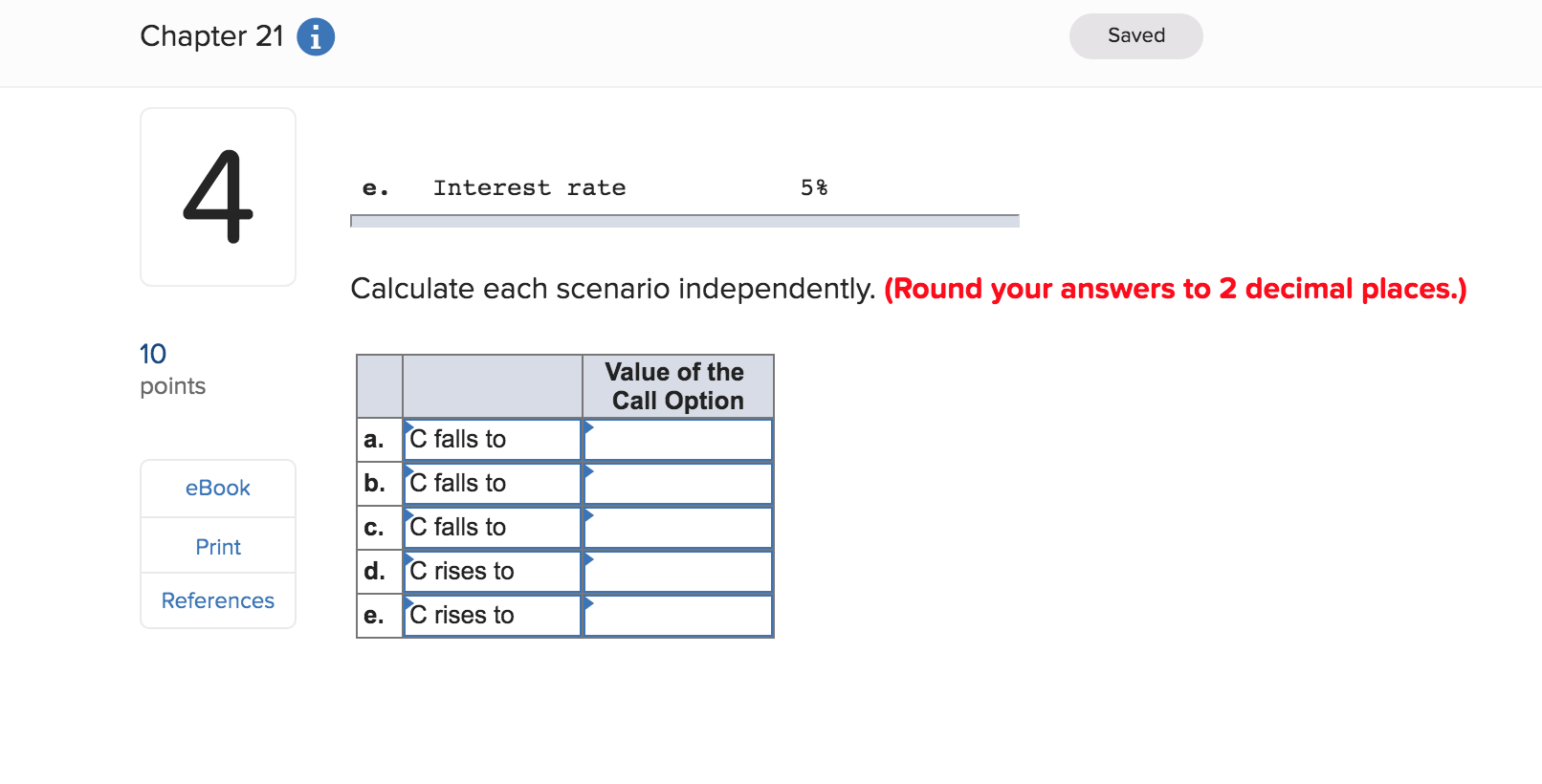Screen dimensions: 1542x784
Task: Click the blue flag marker on row a label
Action: point(408,427)
